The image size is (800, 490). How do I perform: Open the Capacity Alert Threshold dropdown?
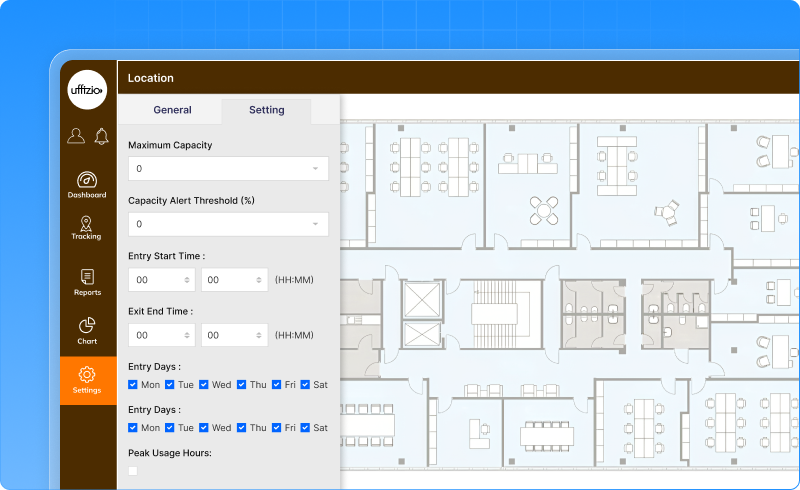tap(228, 225)
